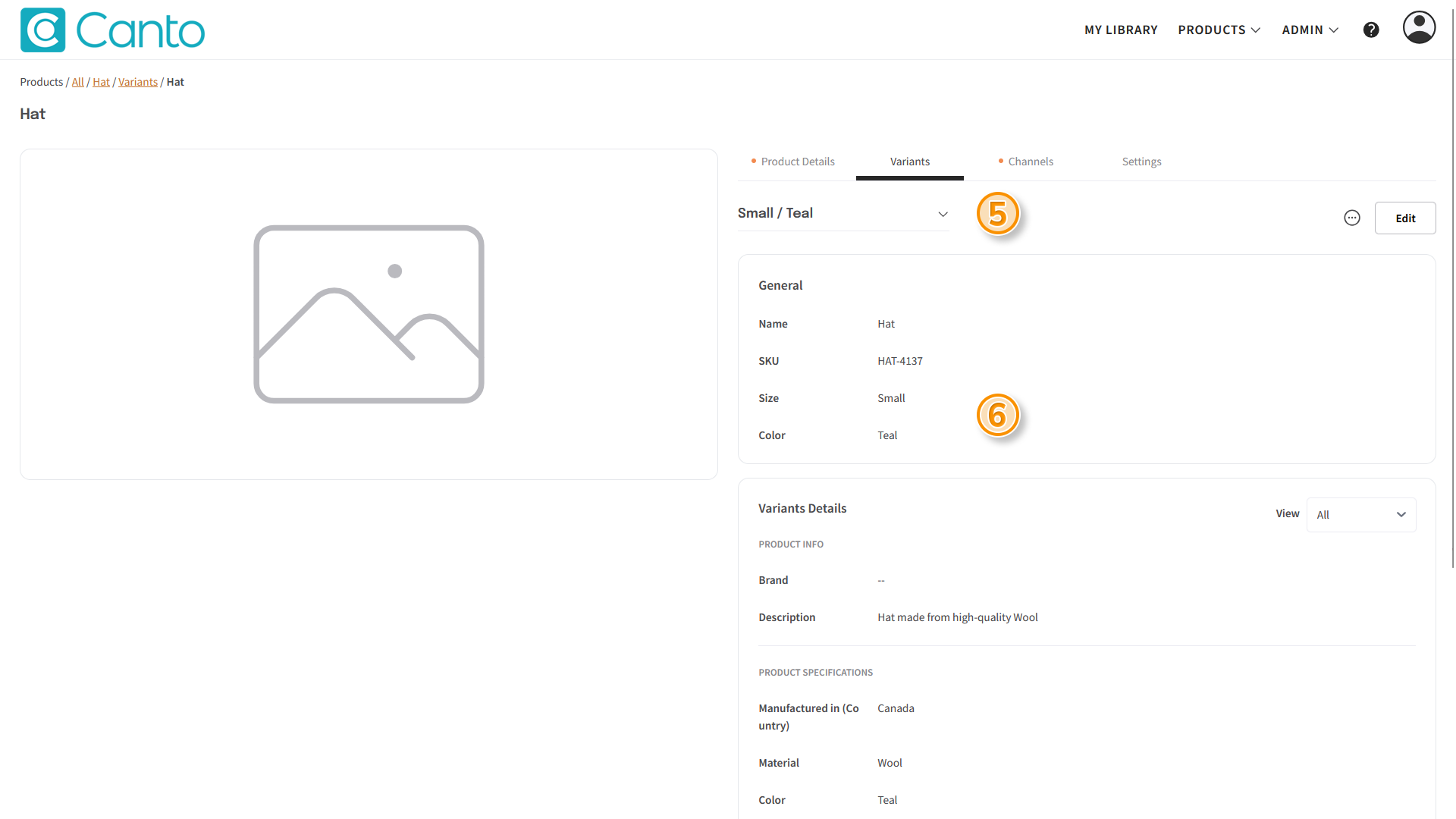Viewport: 1456px width, 819px height.
Task: Switch to the Channels tab
Action: click(x=1025, y=162)
